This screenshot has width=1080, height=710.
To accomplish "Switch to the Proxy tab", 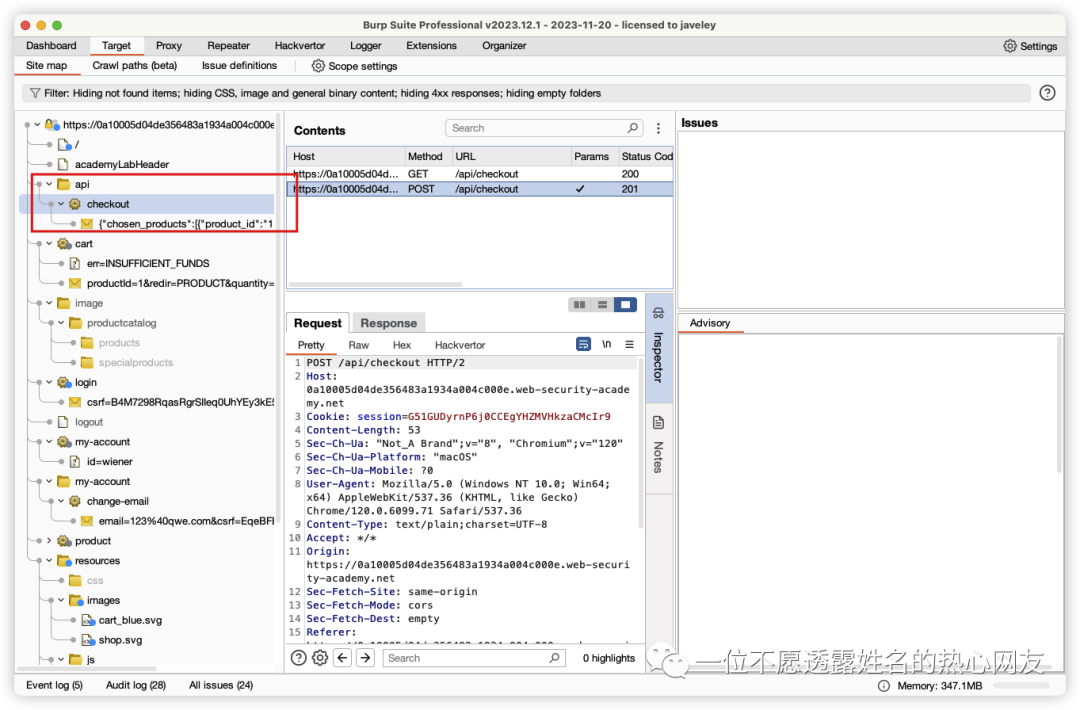I will tap(169, 45).
